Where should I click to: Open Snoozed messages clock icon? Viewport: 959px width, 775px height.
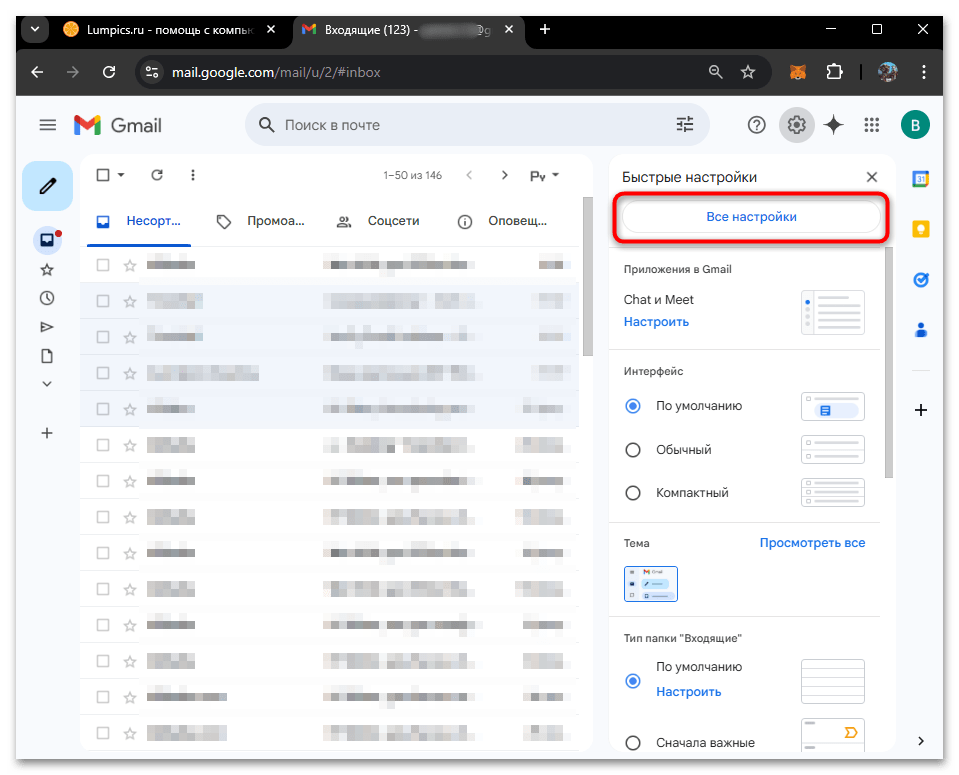pyautogui.click(x=47, y=299)
